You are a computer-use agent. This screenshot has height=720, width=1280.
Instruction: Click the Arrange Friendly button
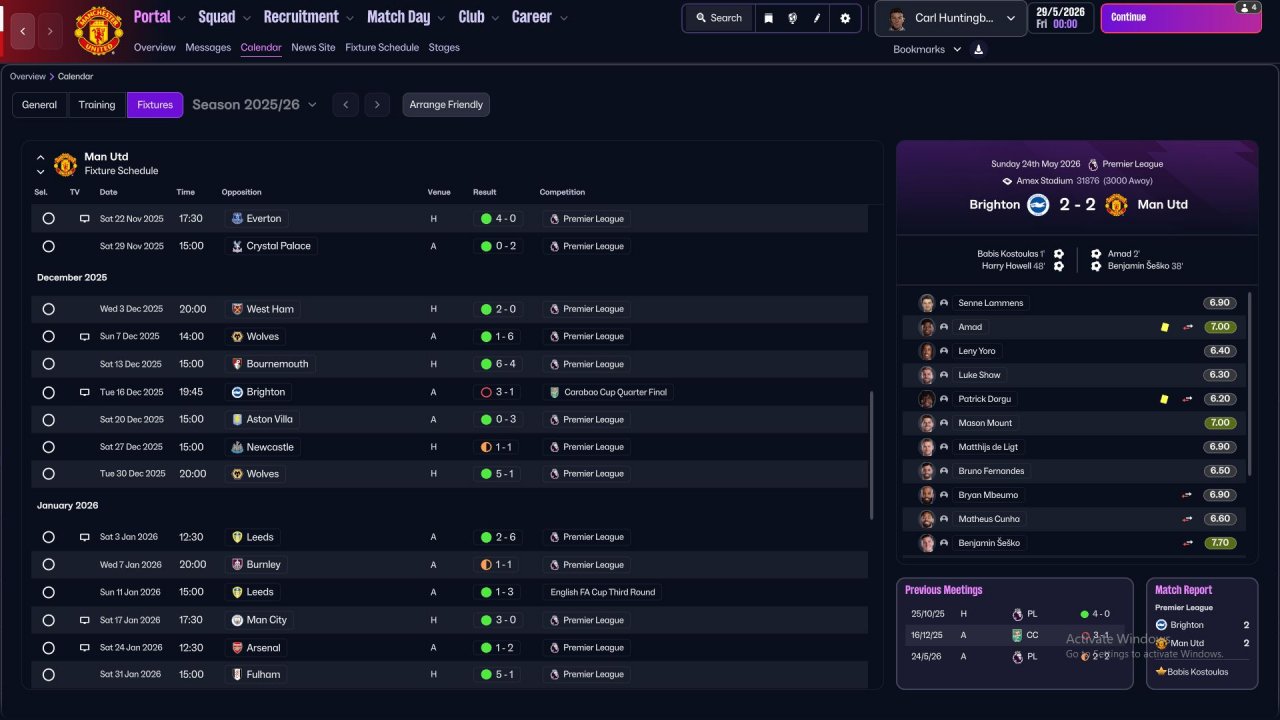click(x=446, y=105)
